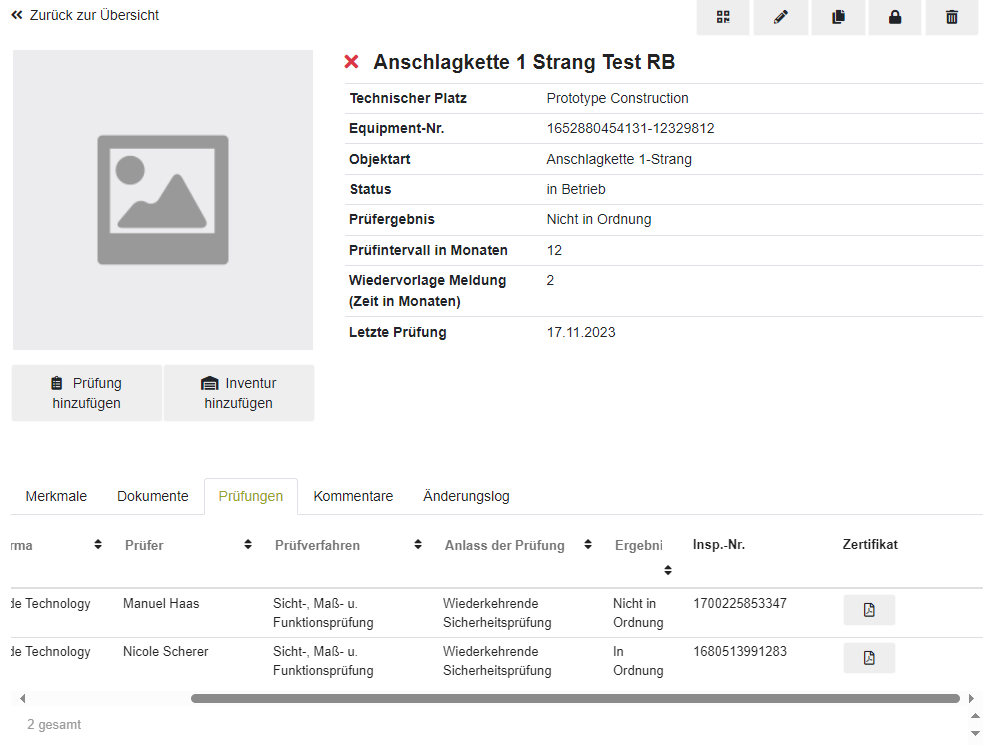This screenshot has height=749, width=994.
Task: Click the duplicate copy icon
Action: coord(838,17)
